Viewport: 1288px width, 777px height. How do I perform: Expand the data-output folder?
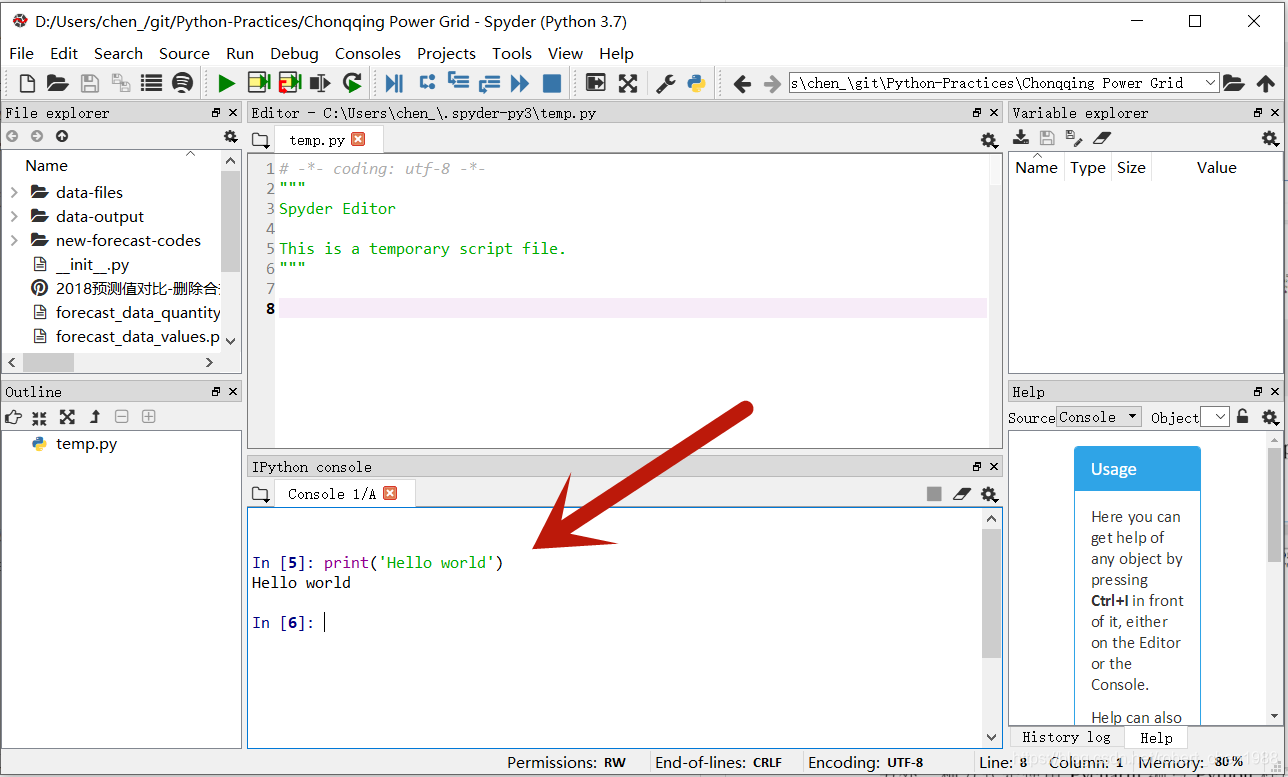click(14, 216)
